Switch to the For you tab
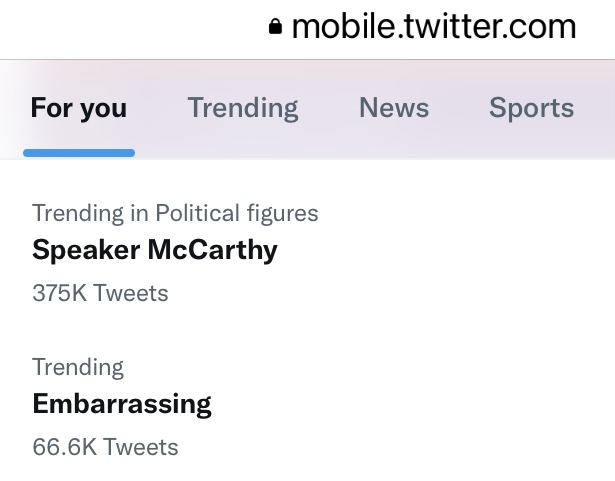Image resolution: width=615 pixels, height=481 pixels. coord(79,108)
